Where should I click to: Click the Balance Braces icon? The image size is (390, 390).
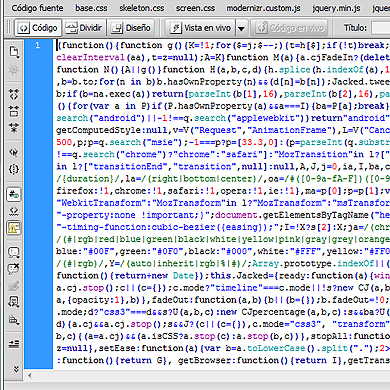pos(14,169)
